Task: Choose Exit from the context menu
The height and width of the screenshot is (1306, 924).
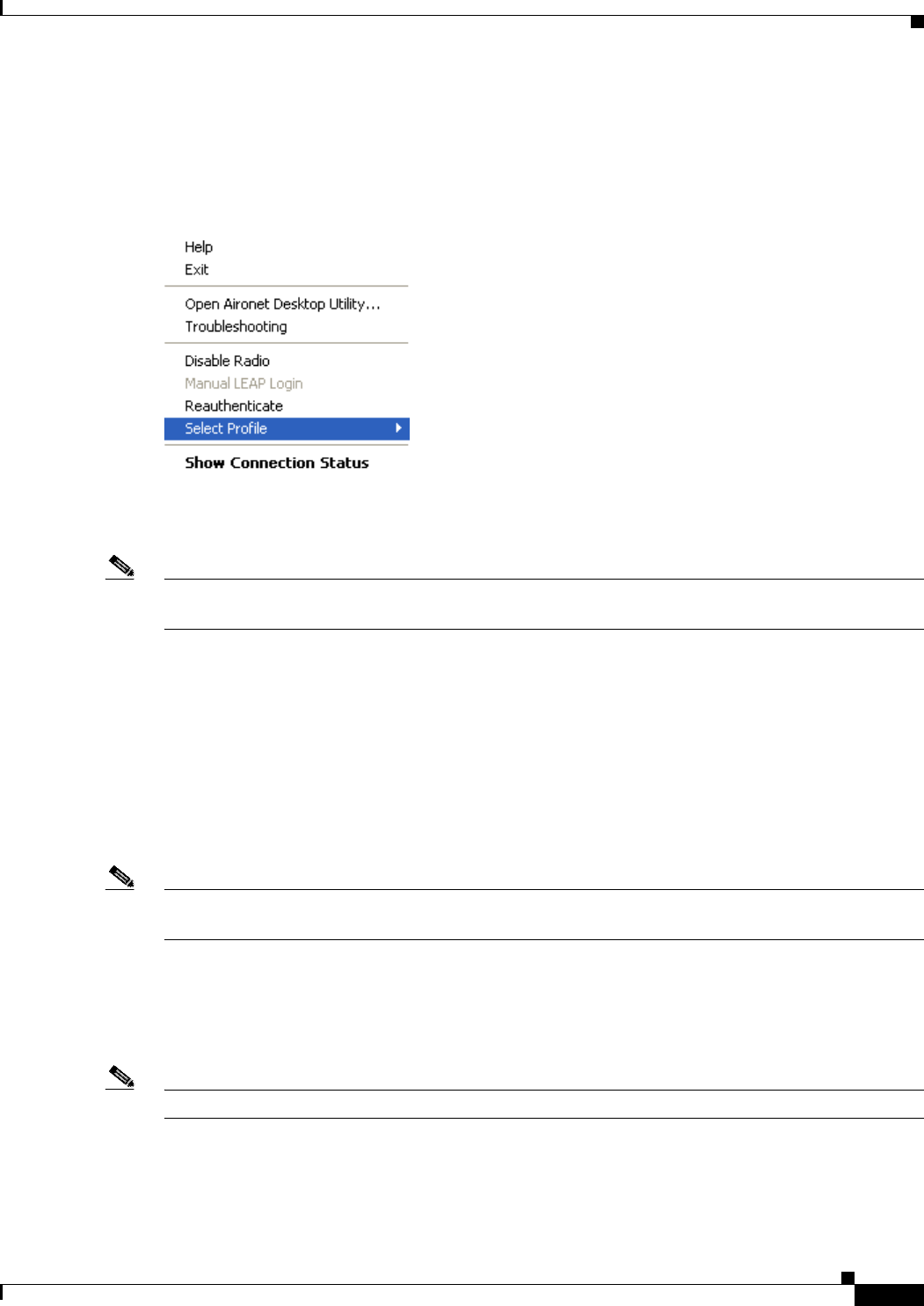Action: (197, 270)
